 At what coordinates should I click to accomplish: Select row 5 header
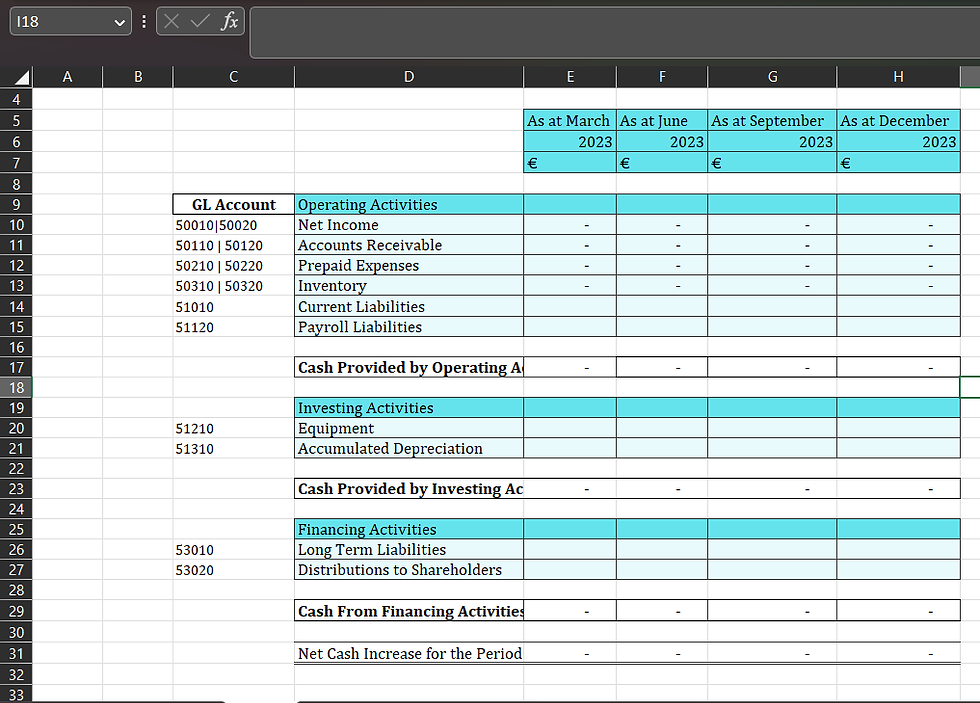16,121
